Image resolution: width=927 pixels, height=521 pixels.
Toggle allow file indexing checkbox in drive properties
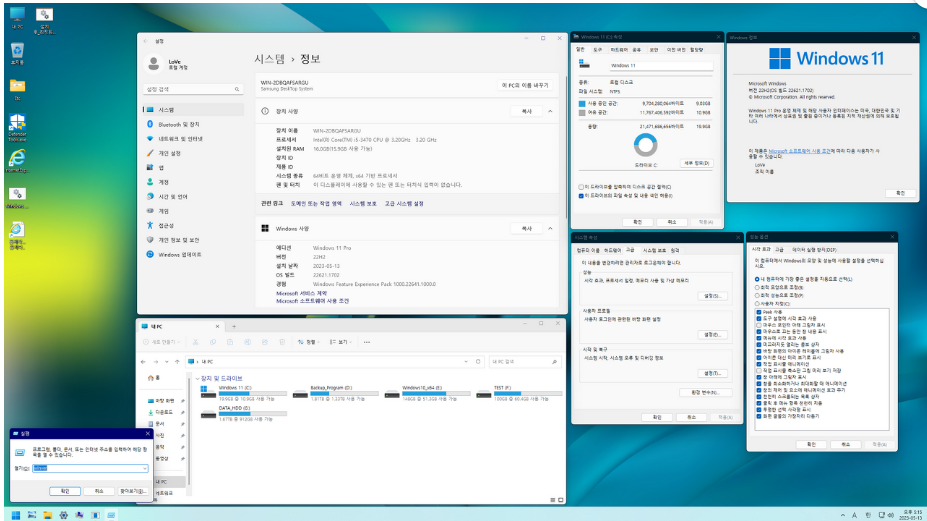click(x=581, y=196)
